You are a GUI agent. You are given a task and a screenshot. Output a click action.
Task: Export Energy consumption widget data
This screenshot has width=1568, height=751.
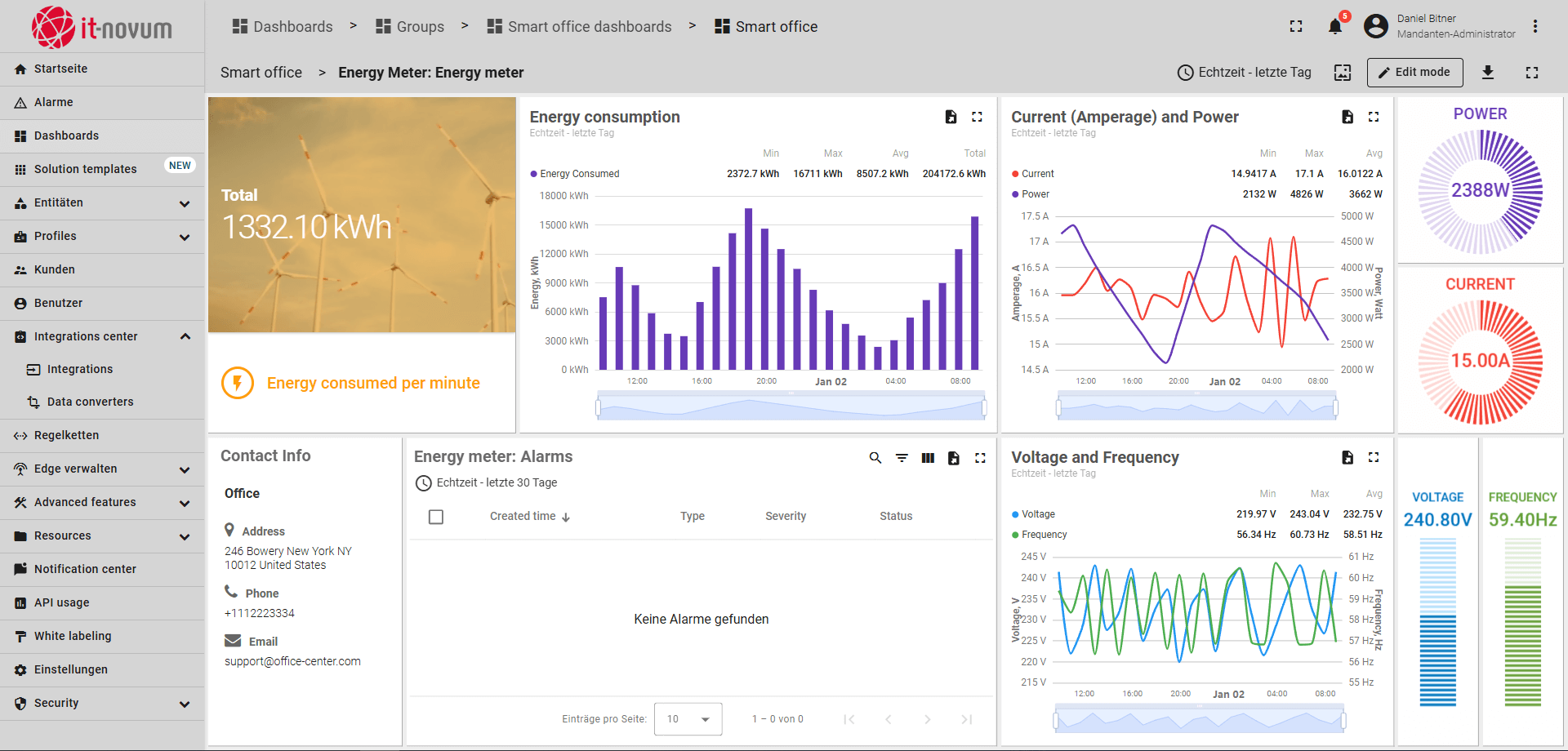[x=951, y=117]
